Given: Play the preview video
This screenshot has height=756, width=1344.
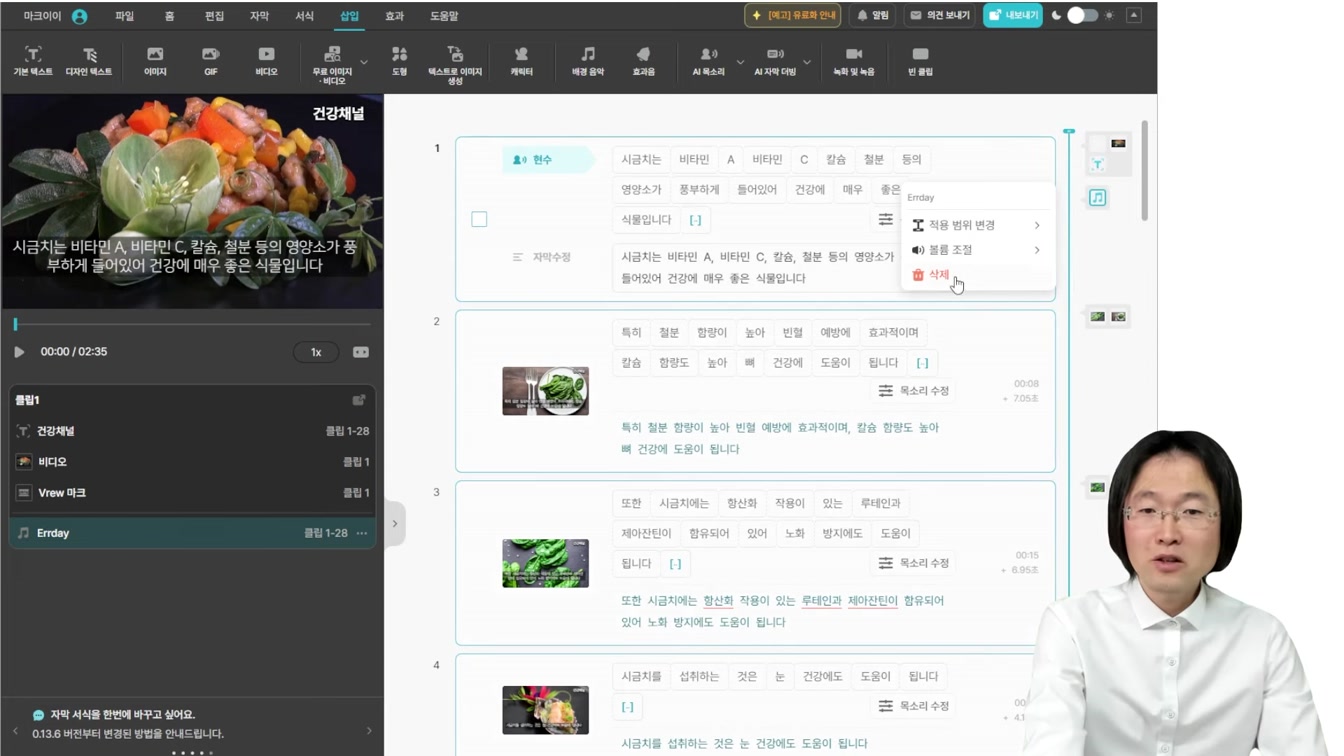Looking at the screenshot, I should point(19,352).
